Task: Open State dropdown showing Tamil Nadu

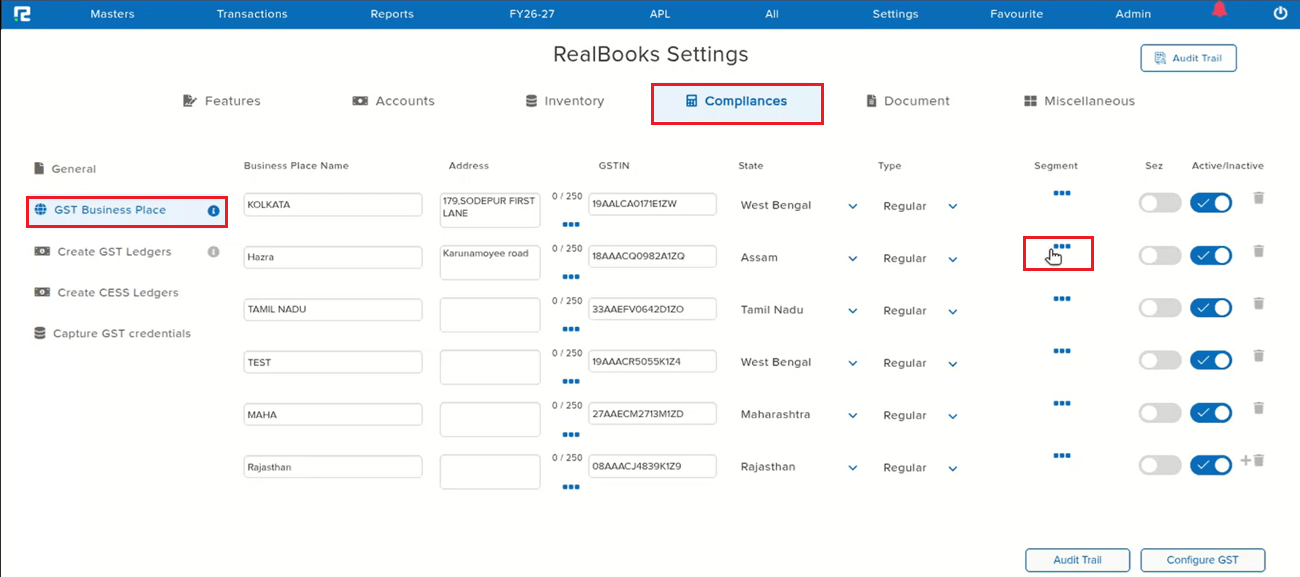Action: coord(798,310)
